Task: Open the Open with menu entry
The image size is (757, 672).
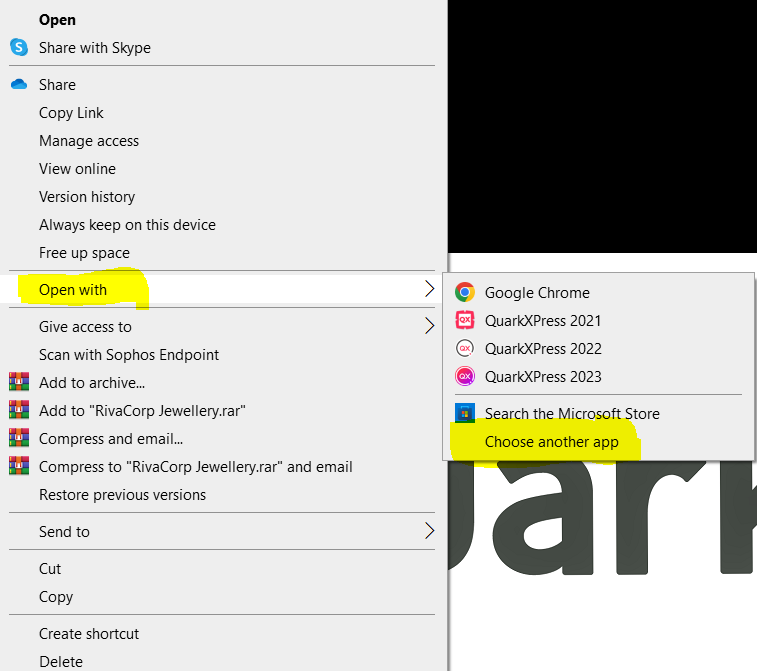Action: (222, 289)
